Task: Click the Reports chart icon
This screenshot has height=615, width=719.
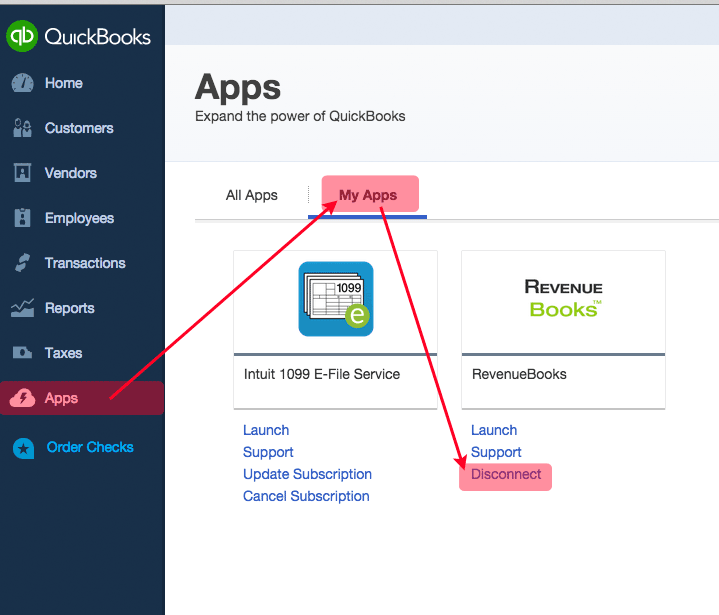Action: click(x=22, y=308)
